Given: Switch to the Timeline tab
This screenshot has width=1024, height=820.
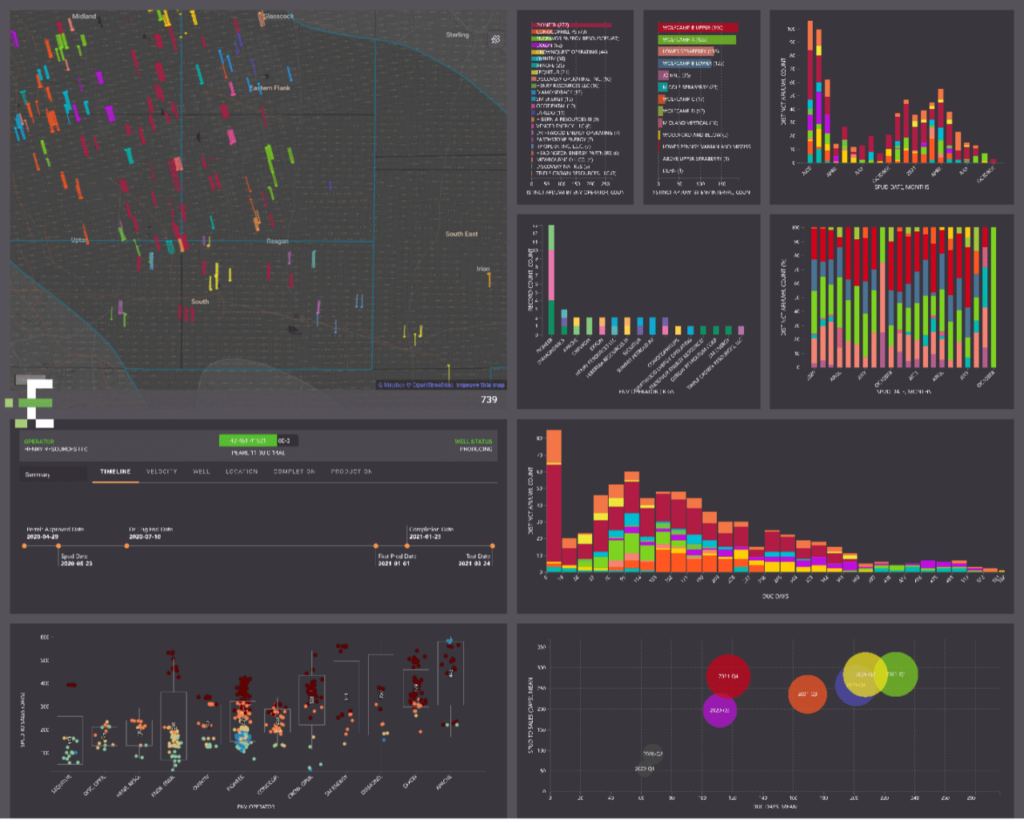Looking at the screenshot, I should click(115, 471).
